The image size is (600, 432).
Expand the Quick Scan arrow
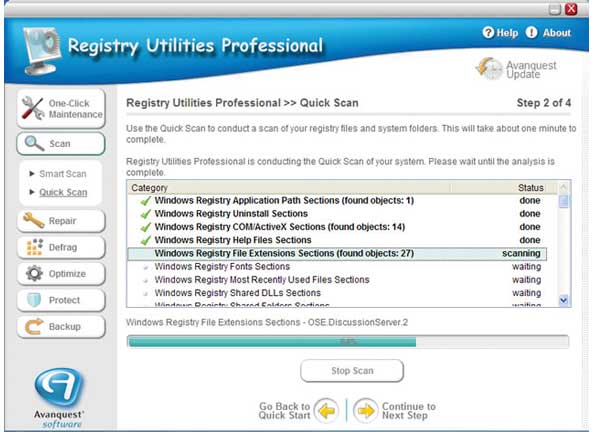tap(32, 192)
